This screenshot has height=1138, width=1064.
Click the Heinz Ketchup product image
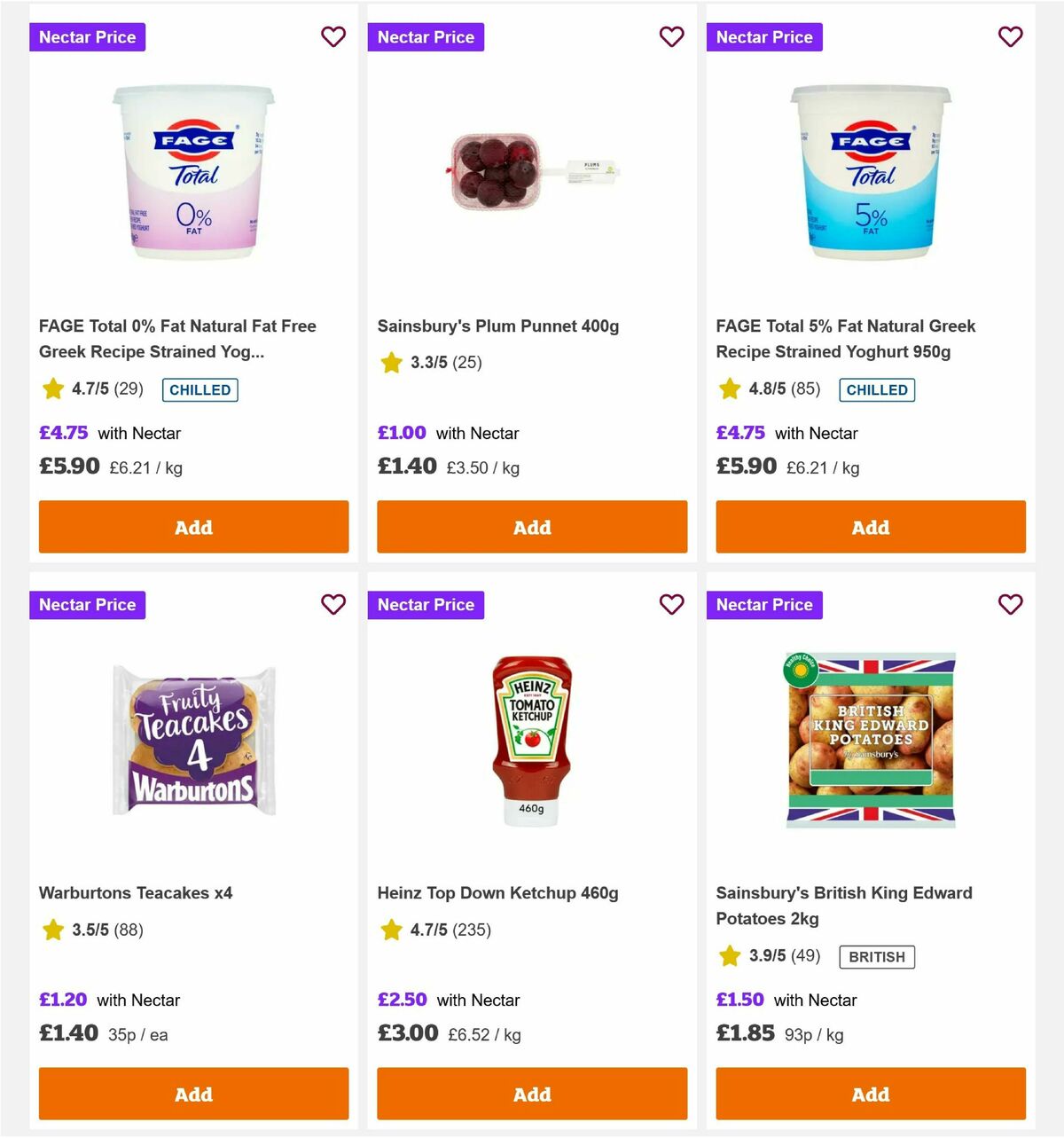click(532, 741)
